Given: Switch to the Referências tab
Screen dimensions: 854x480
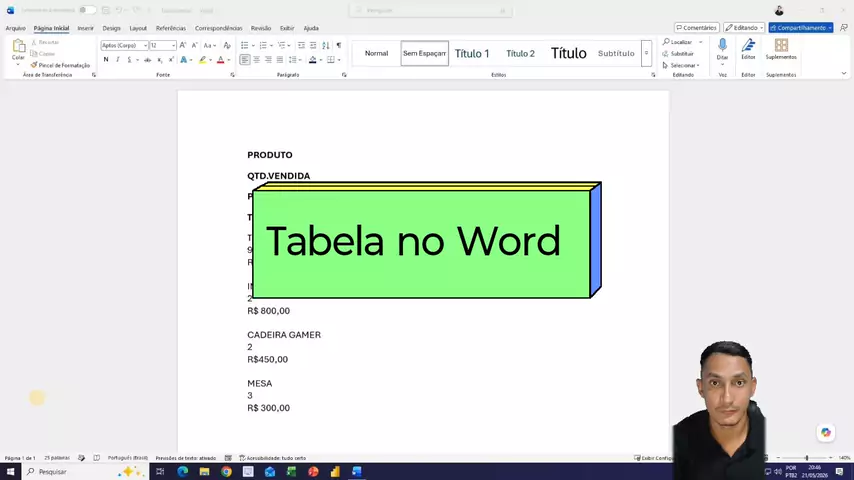Looking at the screenshot, I should tap(170, 28).
